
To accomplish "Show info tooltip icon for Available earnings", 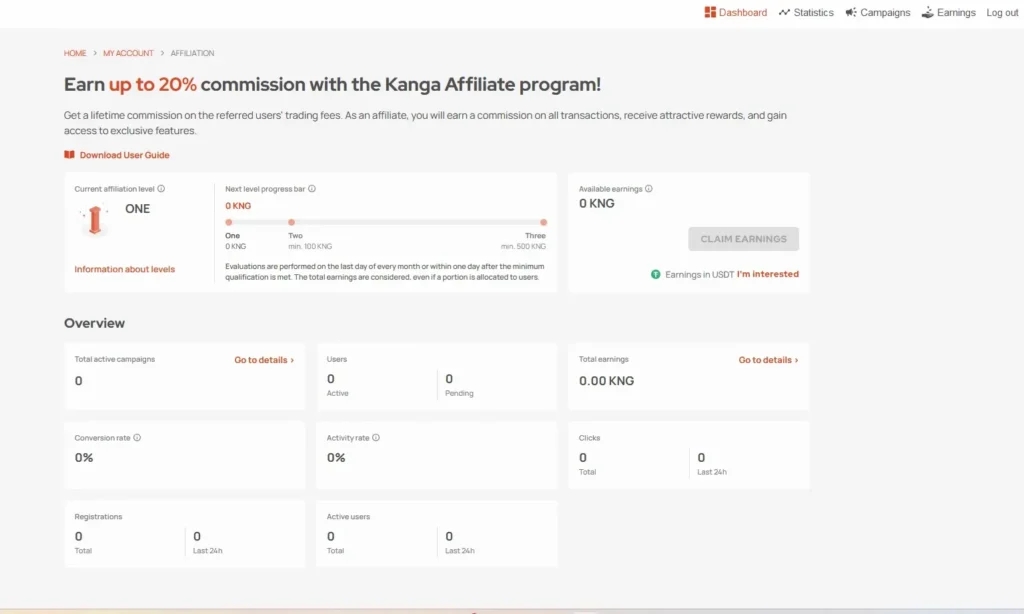I will pos(648,189).
